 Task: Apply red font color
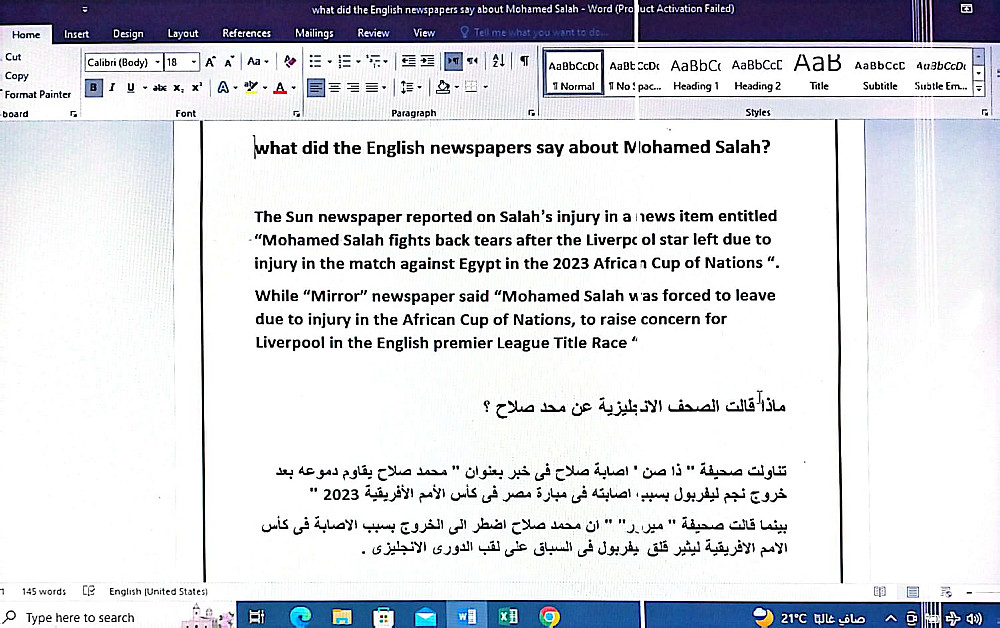coord(280,87)
